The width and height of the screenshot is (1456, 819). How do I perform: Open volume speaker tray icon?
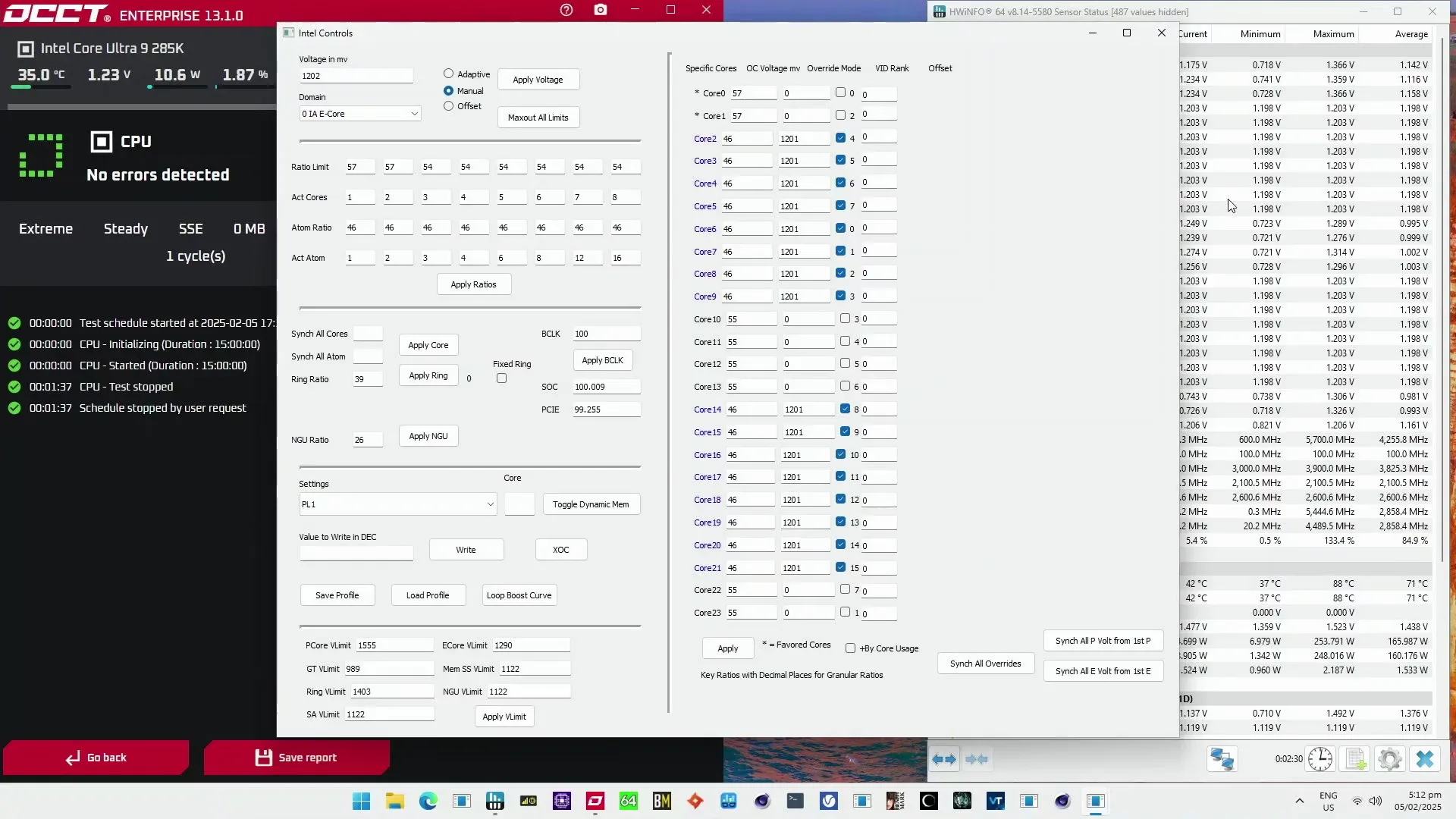(1376, 801)
